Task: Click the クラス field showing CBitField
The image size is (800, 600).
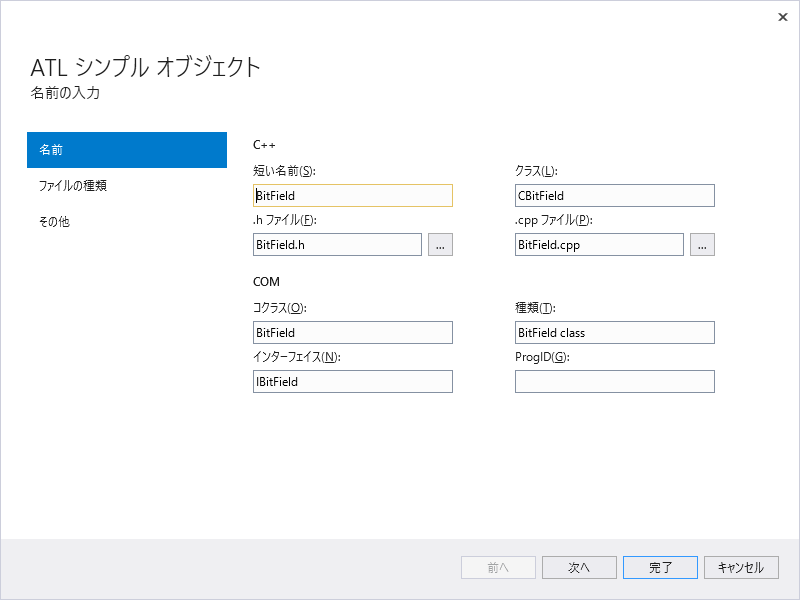Action: point(614,195)
